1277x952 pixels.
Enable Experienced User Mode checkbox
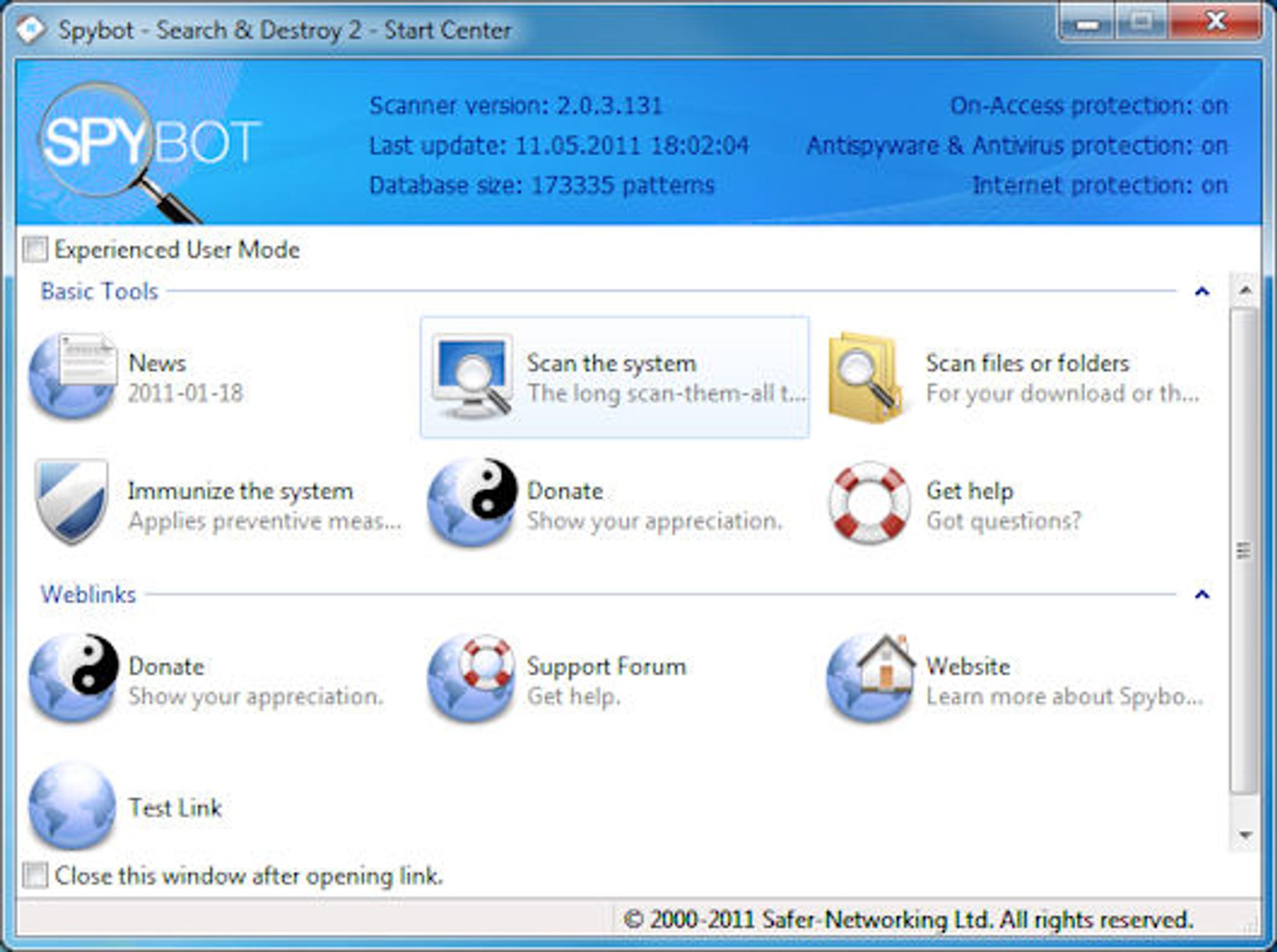pyautogui.click(x=34, y=249)
